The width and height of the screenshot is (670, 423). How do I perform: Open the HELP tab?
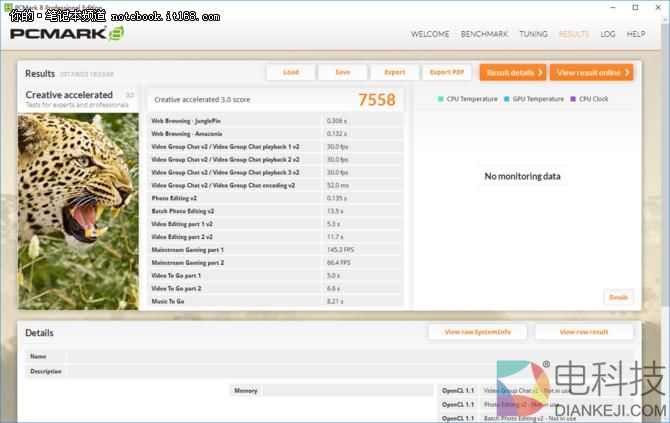pos(636,34)
